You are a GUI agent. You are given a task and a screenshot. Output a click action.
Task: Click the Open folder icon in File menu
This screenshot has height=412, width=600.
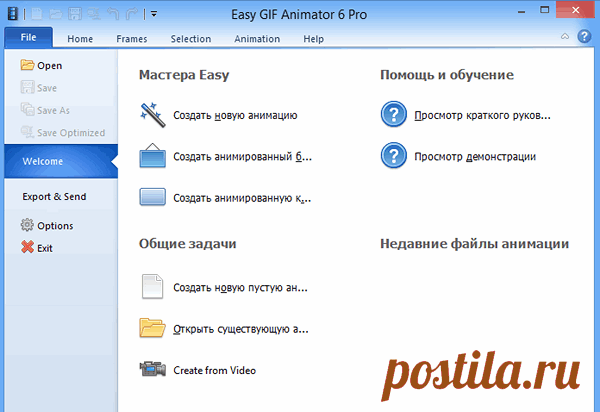point(27,65)
